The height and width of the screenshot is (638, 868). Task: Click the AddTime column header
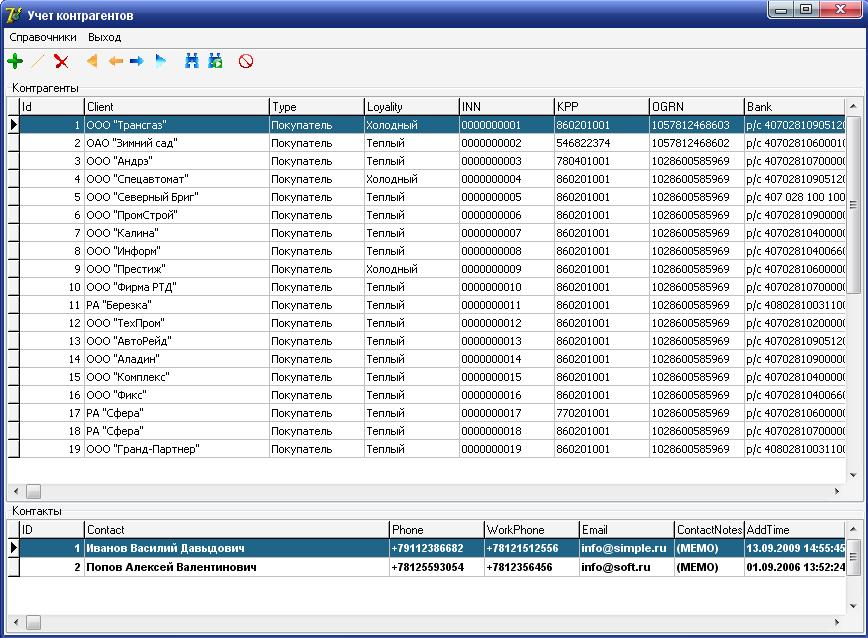[795, 530]
